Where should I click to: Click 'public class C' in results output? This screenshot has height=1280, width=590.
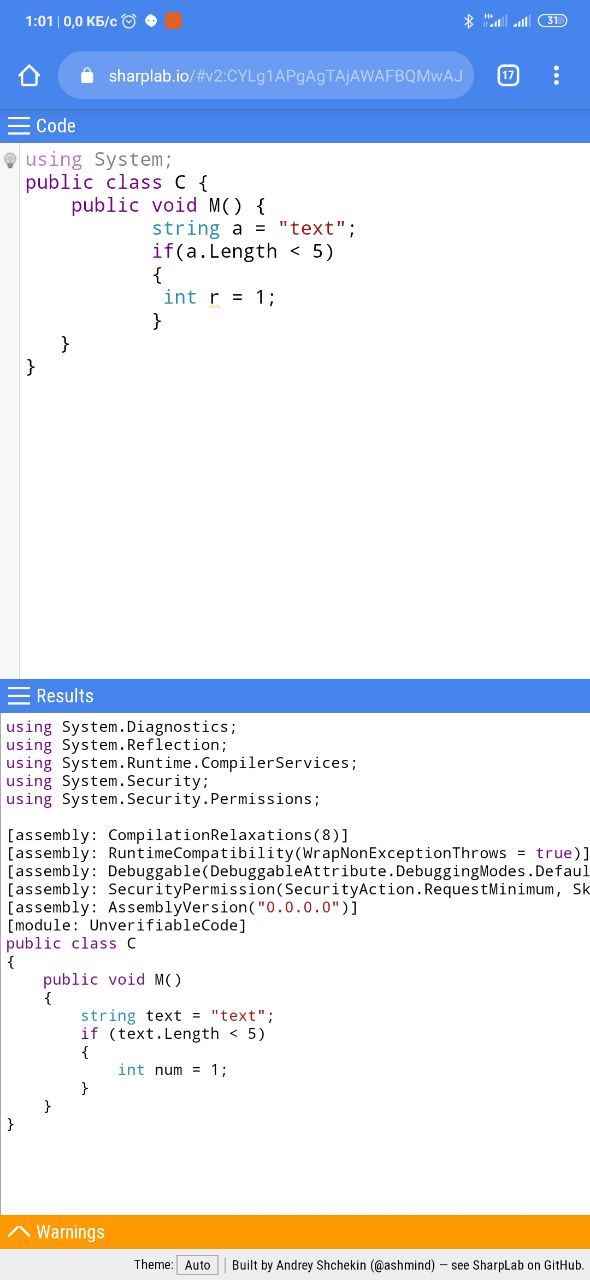pos(71,943)
